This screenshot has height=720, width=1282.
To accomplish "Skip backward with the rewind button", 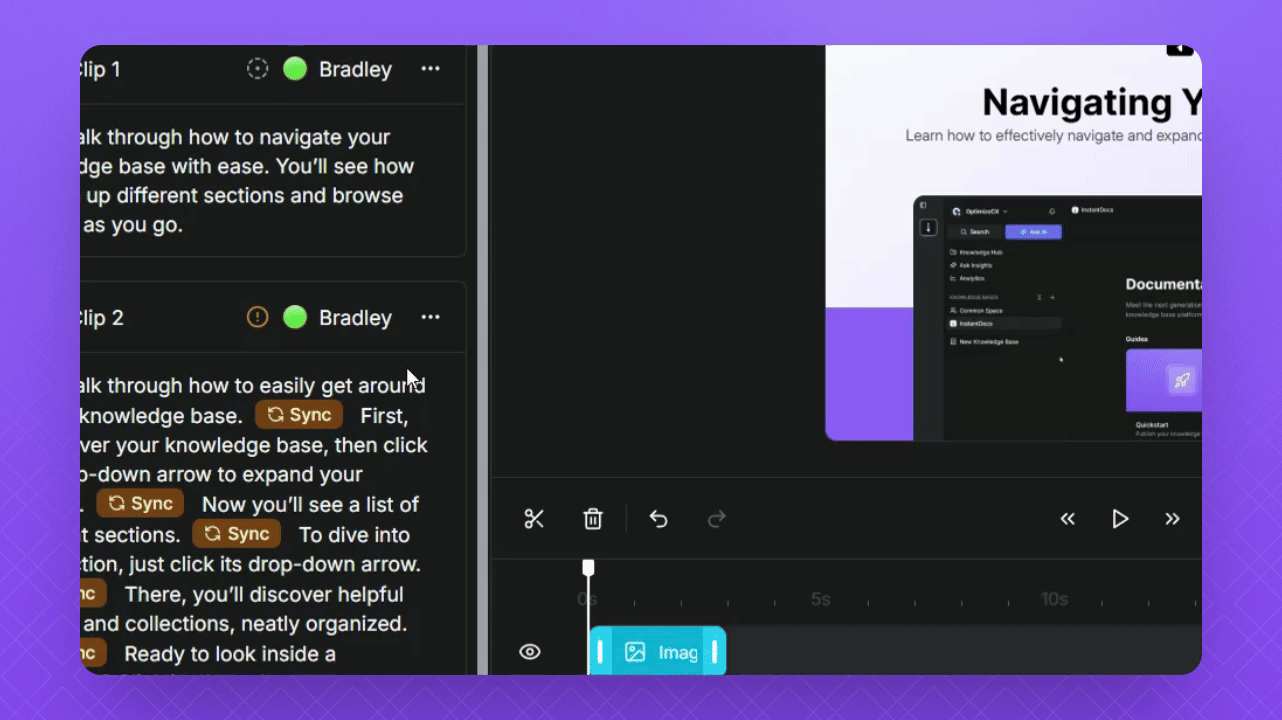I will [x=1068, y=519].
